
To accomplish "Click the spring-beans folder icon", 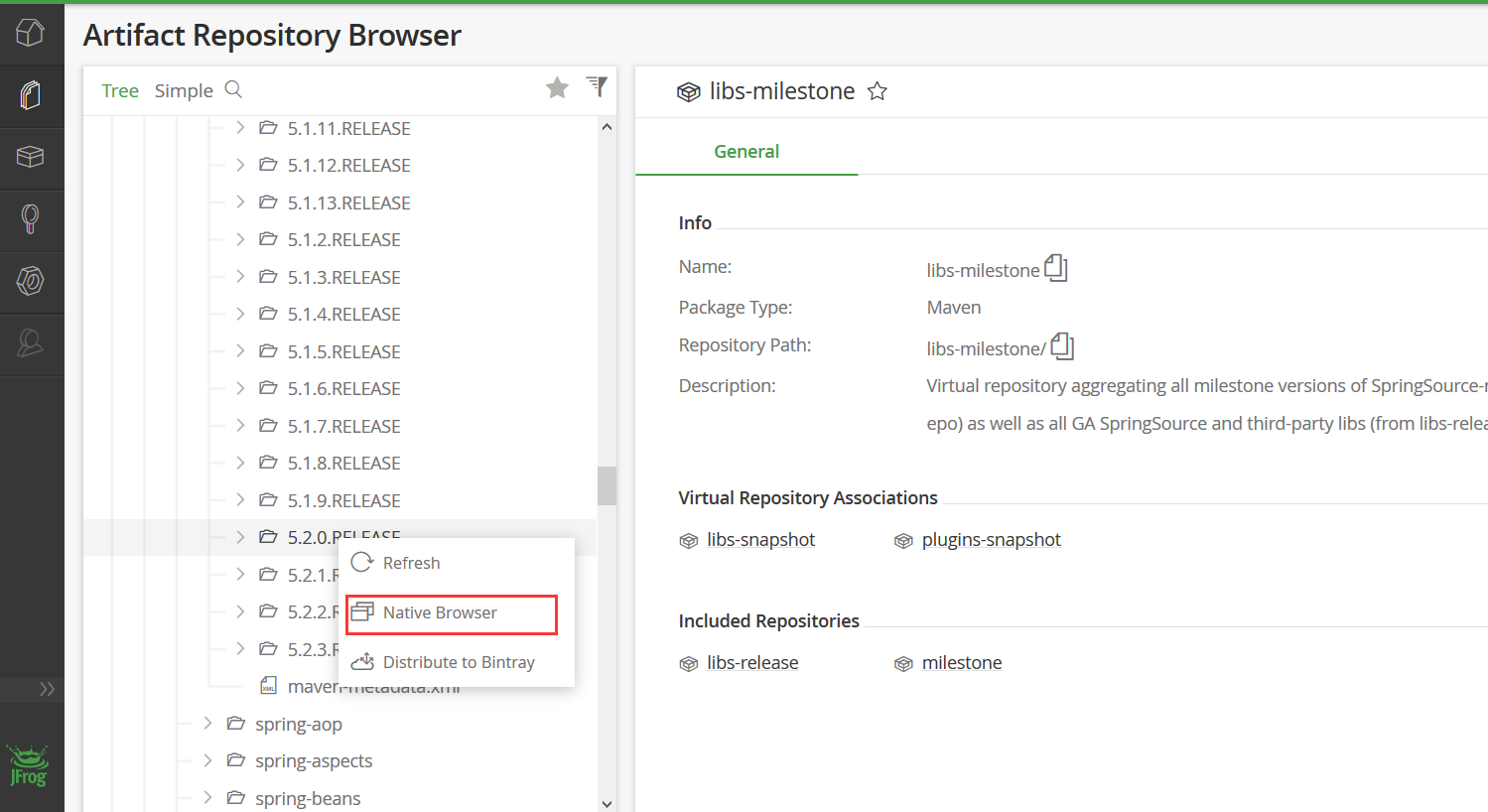I will click(235, 797).
